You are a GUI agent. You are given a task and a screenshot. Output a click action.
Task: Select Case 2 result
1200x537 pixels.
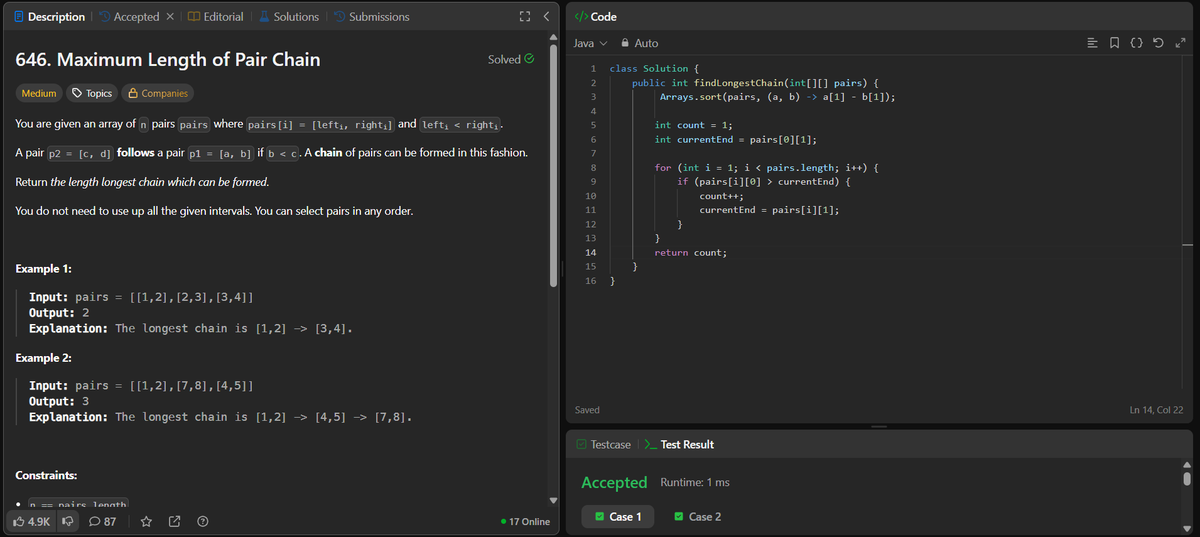click(697, 516)
